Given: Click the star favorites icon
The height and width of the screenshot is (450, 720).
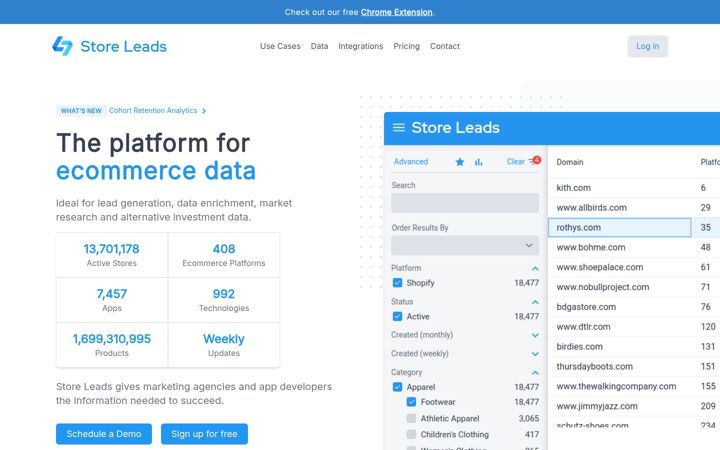Looking at the screenshot, I should coord(460,162).
